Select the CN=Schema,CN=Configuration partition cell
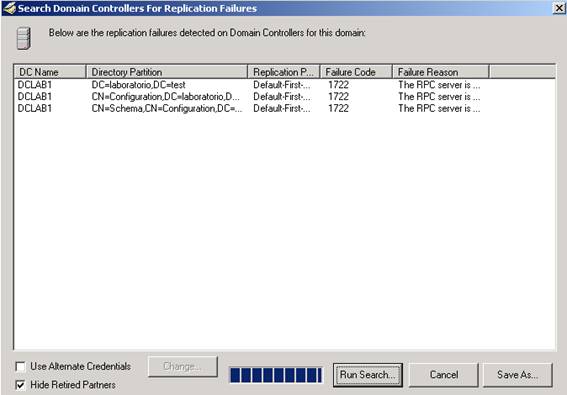Image resolution: width=567 pixels, height=395 pixels. [167, 108]
